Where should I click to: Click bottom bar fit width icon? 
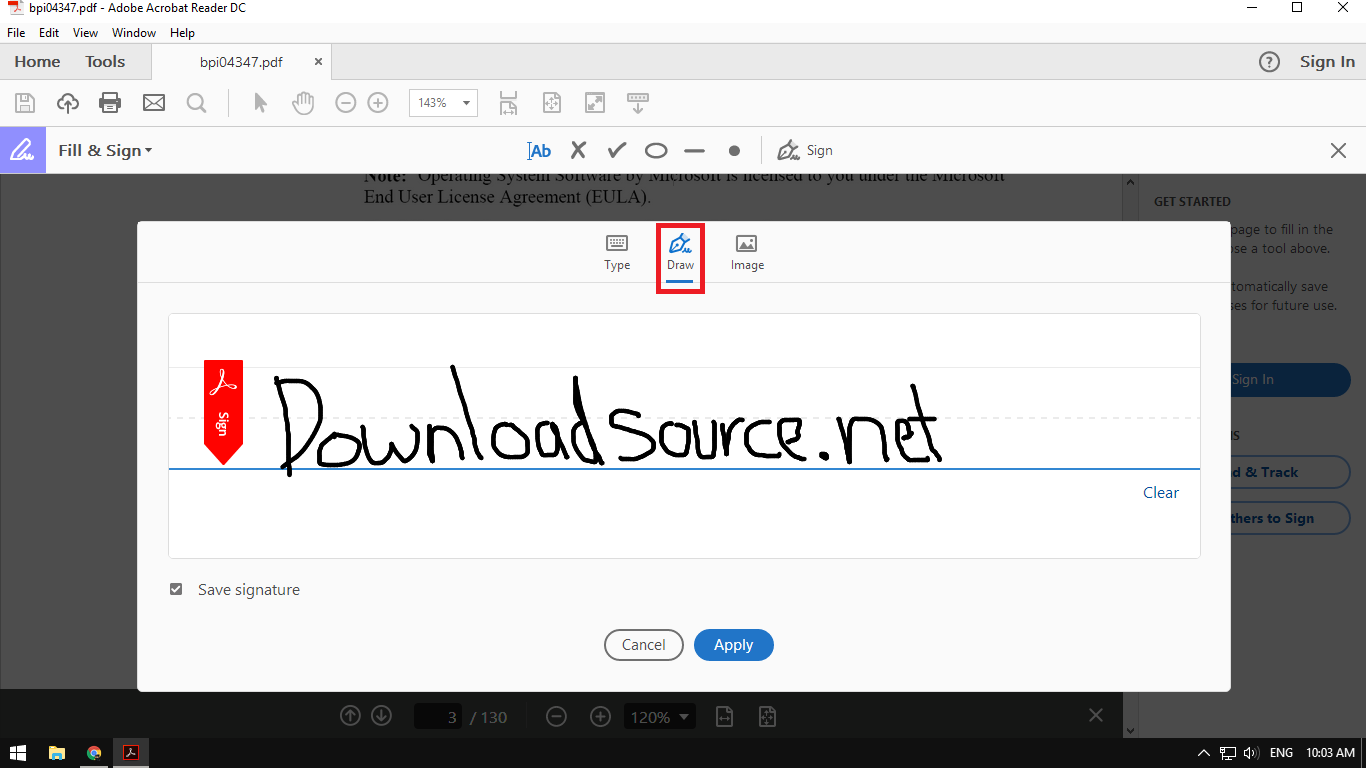click(724, 717)
